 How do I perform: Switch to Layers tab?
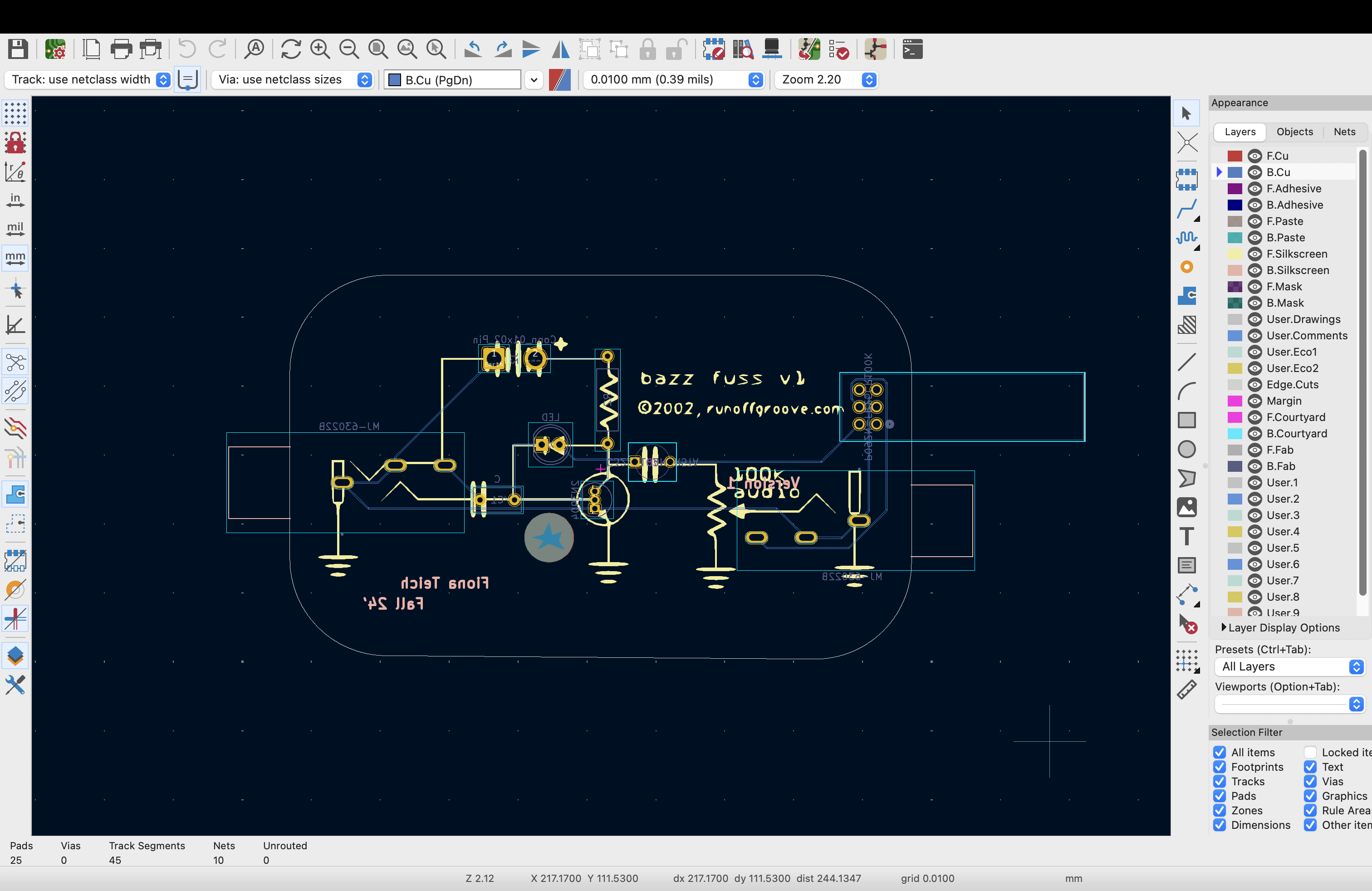pos(1240,132)
